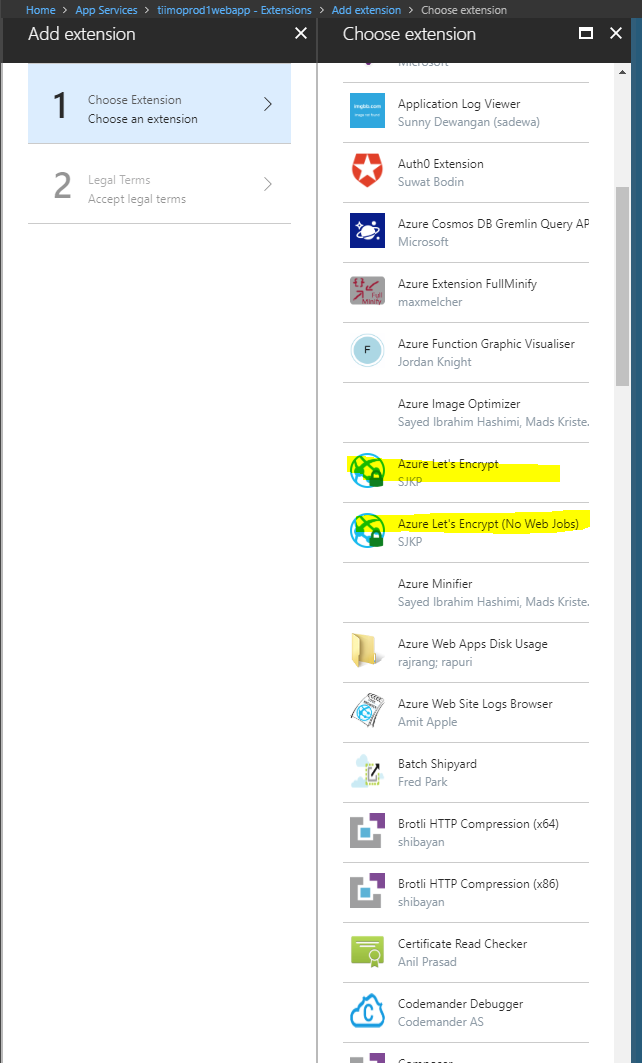Click the Azure Web Site Logs Browser icon
The width and height of the screenshot is (642, 1063).
(x=367, y=711)
